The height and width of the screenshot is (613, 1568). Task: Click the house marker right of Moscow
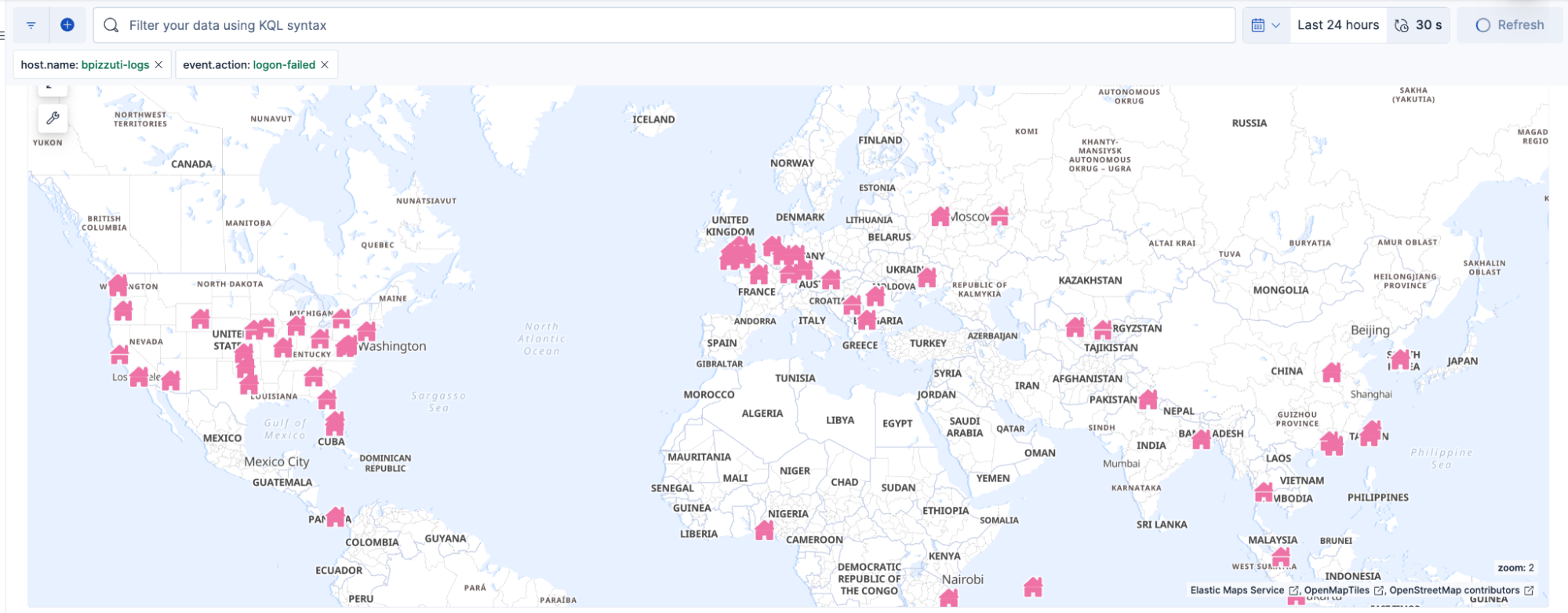999,215
